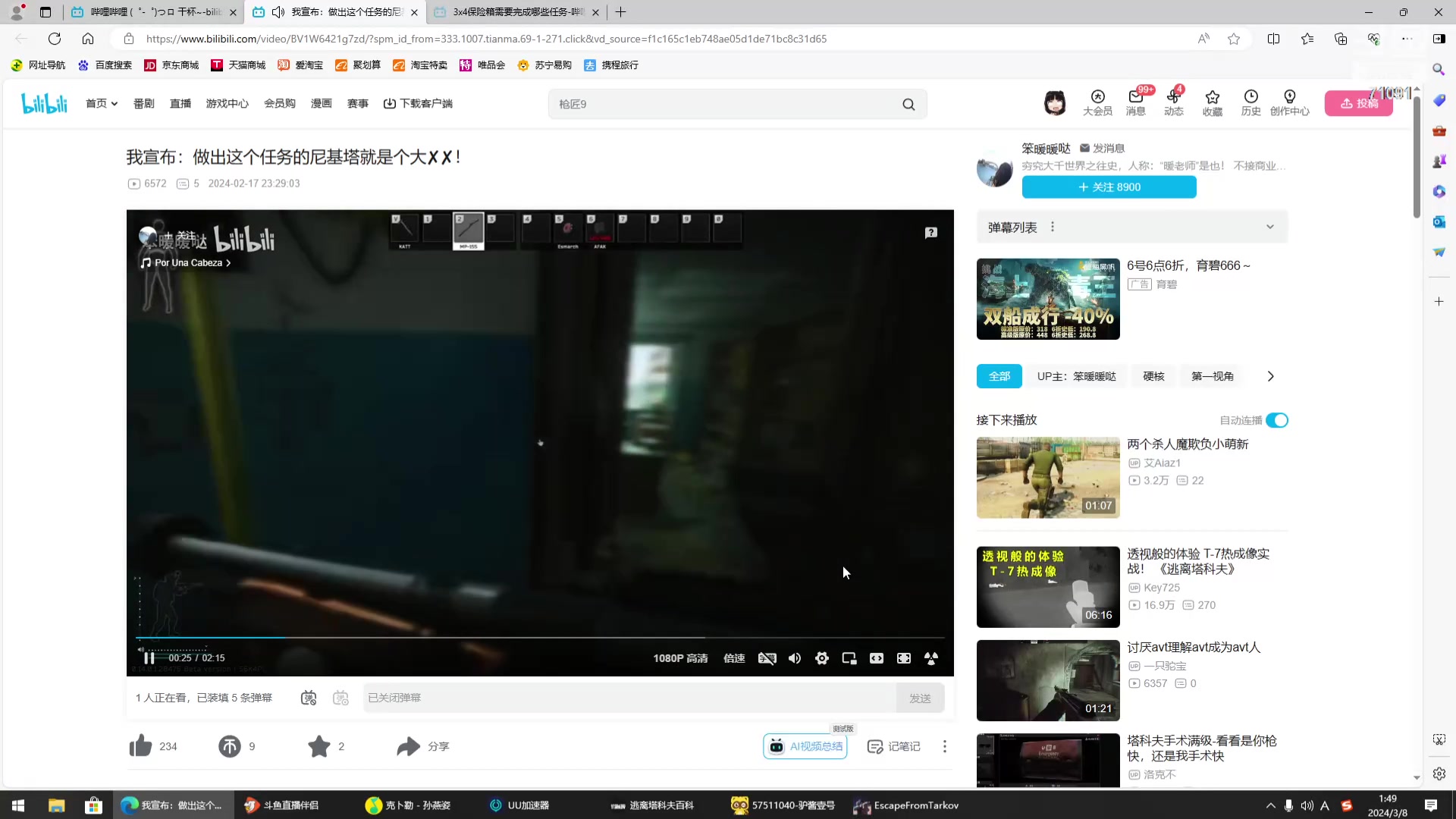Open the browser home page icon
The image size is (1456, 819).
88,39
